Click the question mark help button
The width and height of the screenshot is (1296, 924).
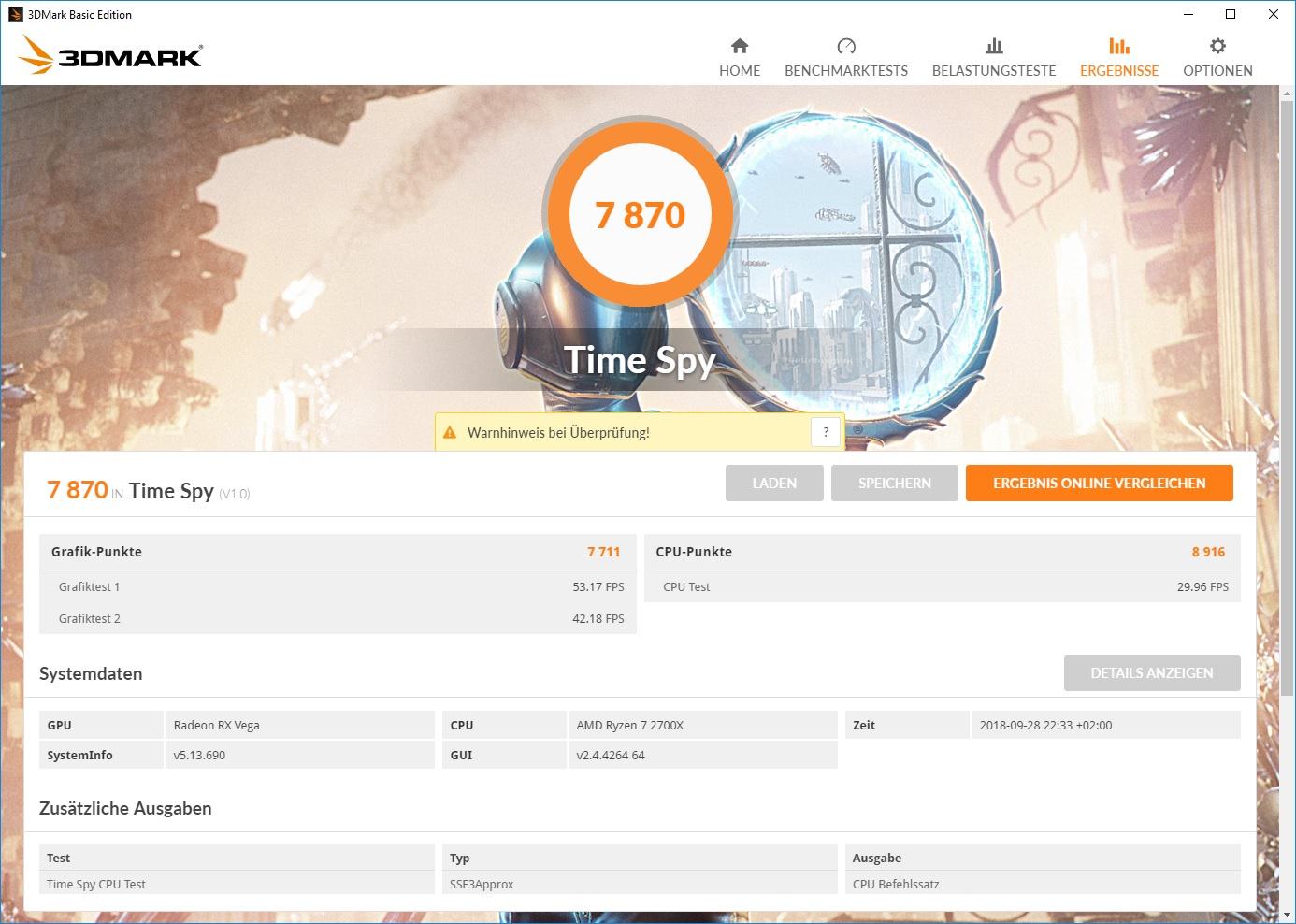(x=826, y=432)
